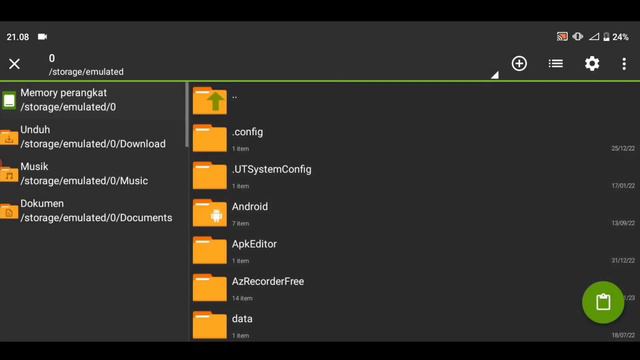Screen dimensions: 640x360
Task: Select the Memory perangkat device icon
Action: click(9, 100)
